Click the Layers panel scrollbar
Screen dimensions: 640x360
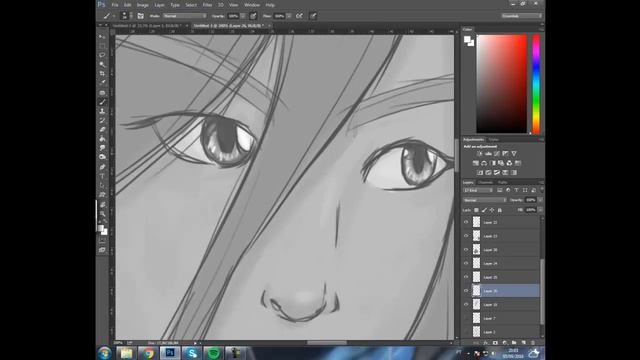point(542,291)
